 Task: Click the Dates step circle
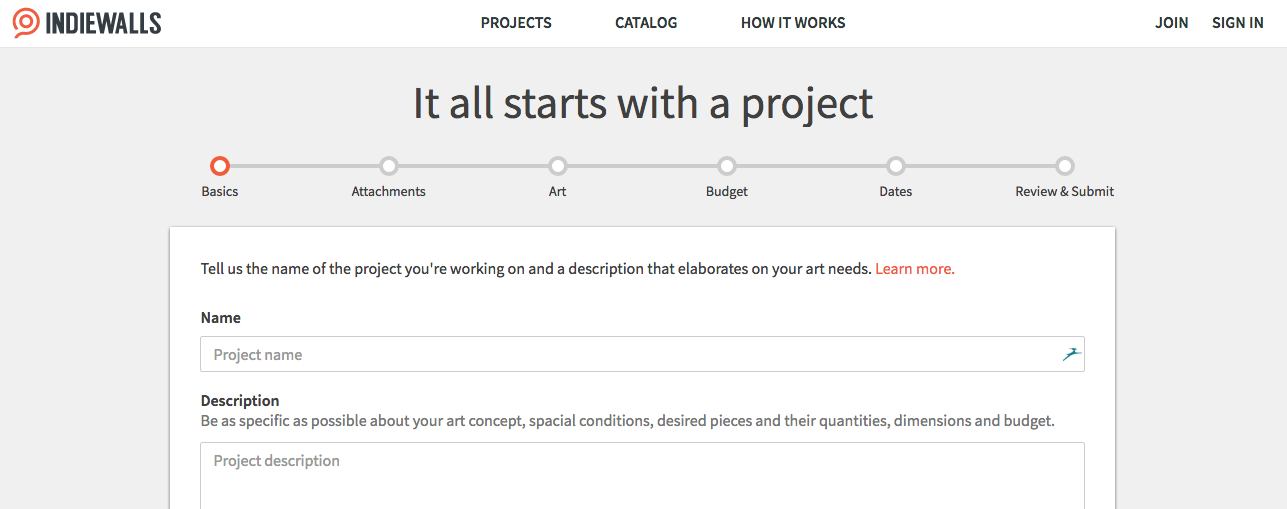(896, 166)
